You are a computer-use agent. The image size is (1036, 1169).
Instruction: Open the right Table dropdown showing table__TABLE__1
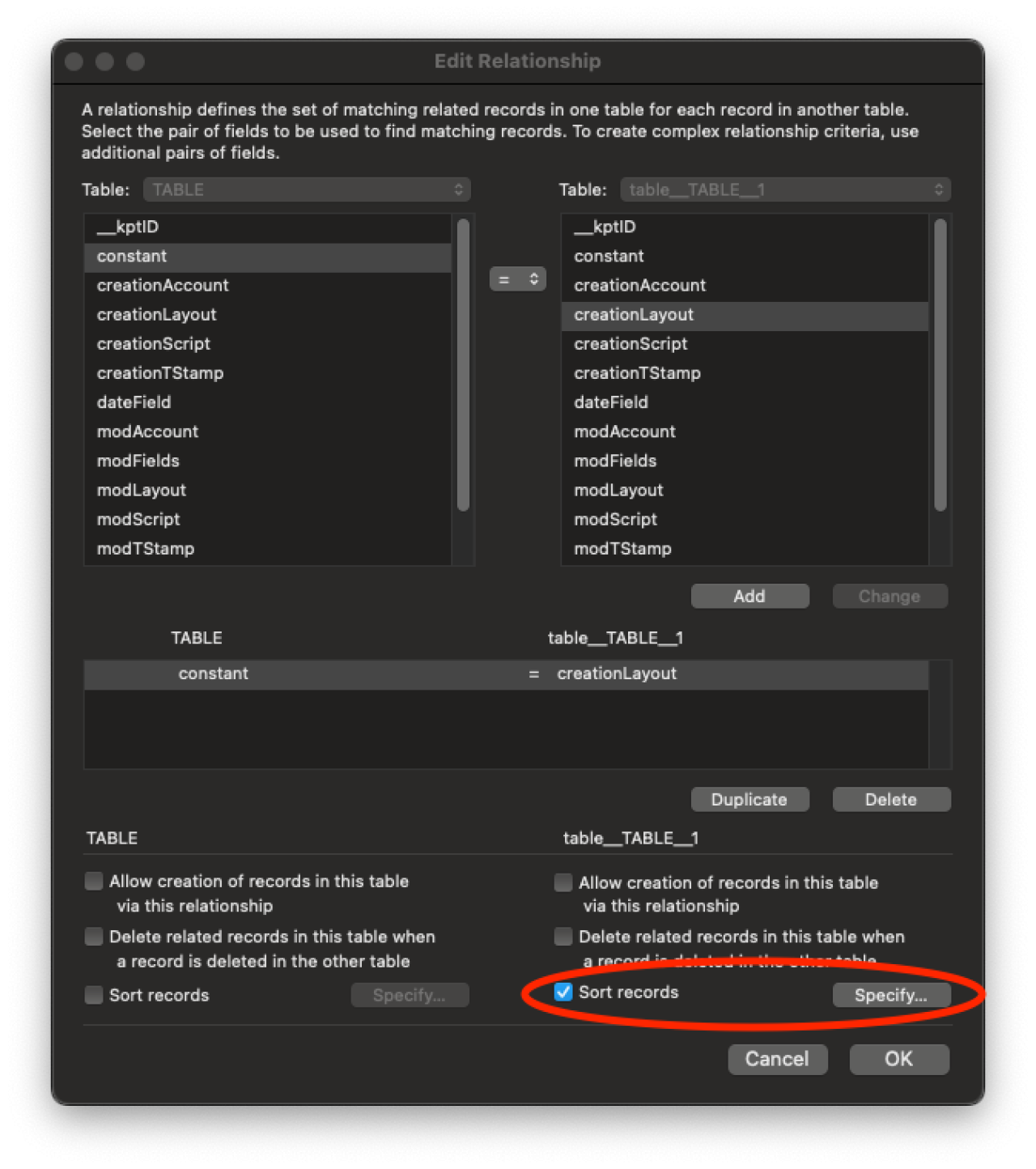pyautogui.click(x=782, y=189)
